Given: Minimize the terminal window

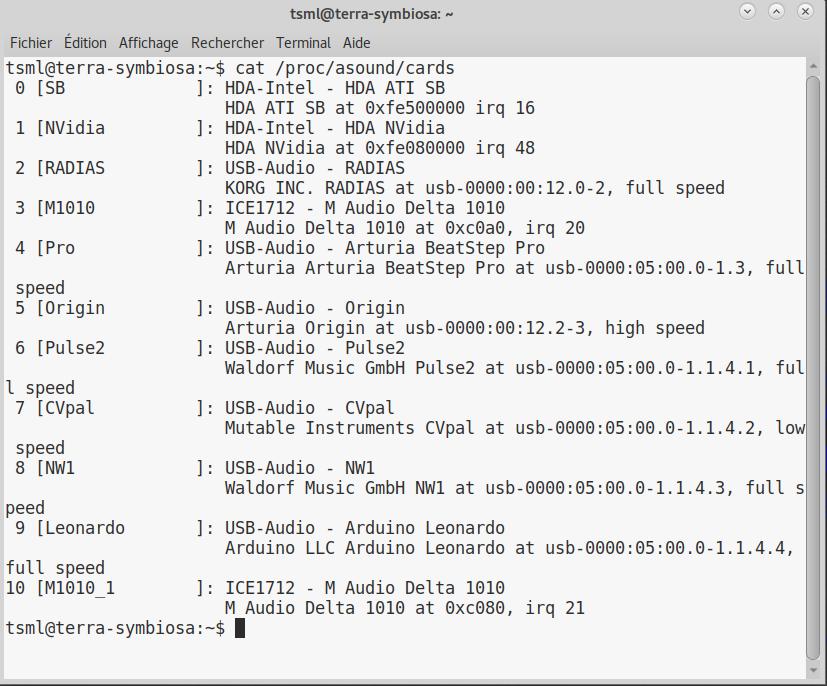Looking at the screenshot, I should tap(747, 11).
